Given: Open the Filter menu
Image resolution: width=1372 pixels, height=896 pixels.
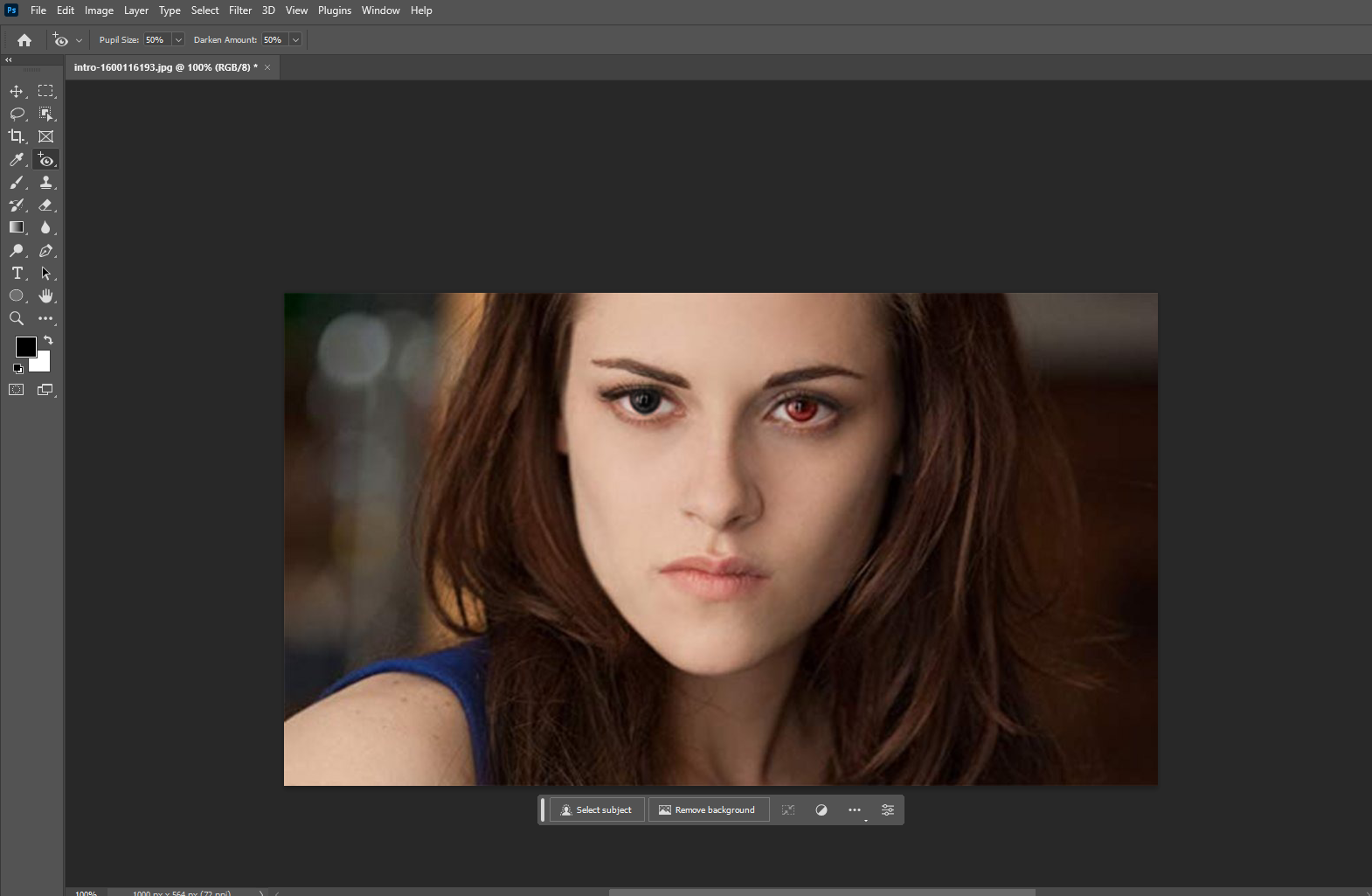Looking at the screenshot, I should coord(240,10).
